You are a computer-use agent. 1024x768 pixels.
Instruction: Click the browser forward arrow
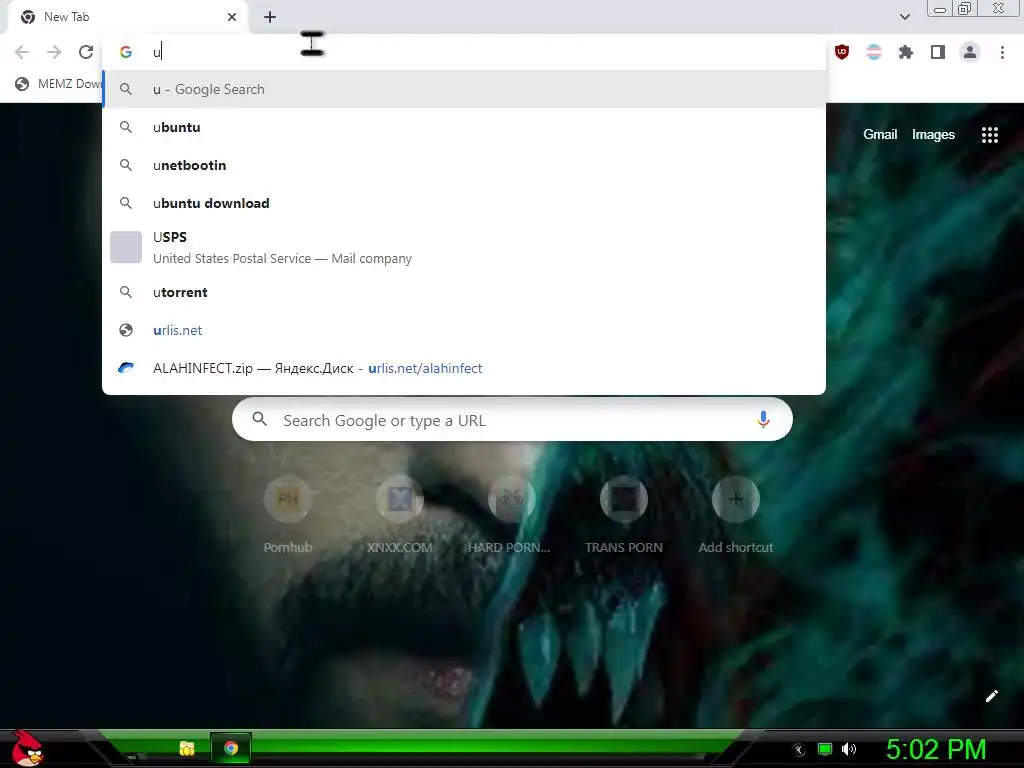click(x=54, y=52)
